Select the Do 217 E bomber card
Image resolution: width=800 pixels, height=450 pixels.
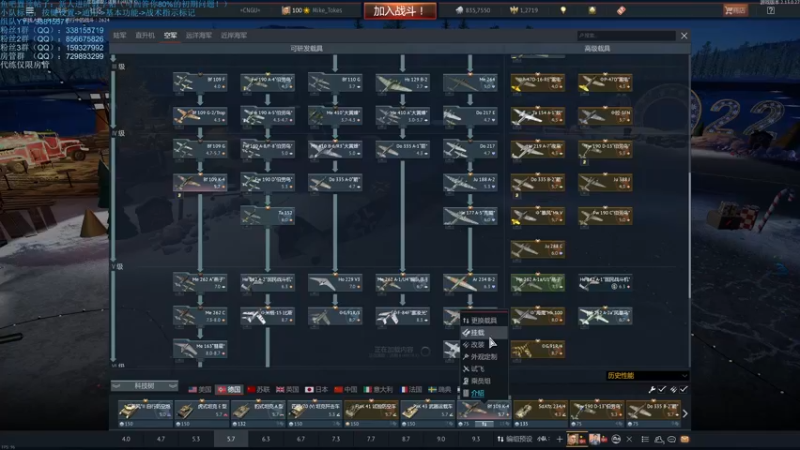pyautogui.click(x=470, y=116)
